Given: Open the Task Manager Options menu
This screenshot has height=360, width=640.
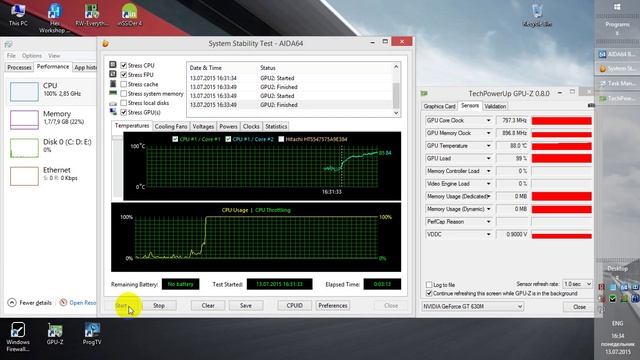Looking at the screenshot, I should 31,56.
